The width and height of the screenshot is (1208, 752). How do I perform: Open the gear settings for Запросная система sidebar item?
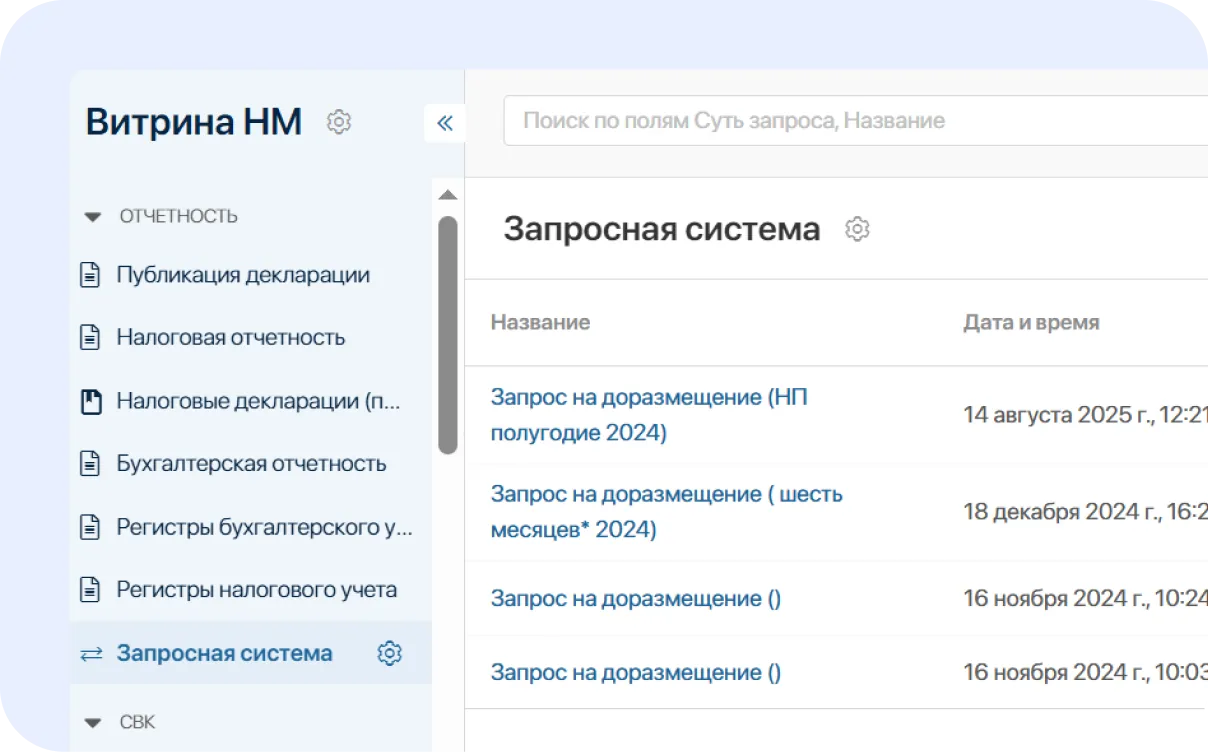point(390,653)
